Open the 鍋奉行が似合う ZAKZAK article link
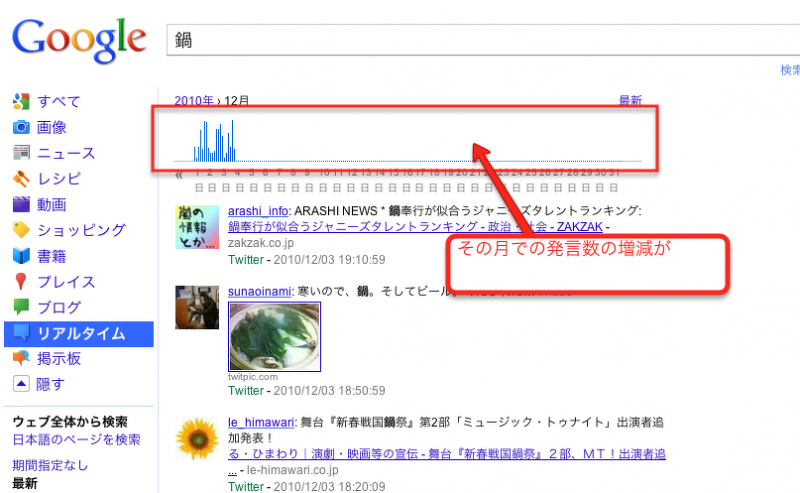Screen dimensions: 800x493 (x=415, y=227)
